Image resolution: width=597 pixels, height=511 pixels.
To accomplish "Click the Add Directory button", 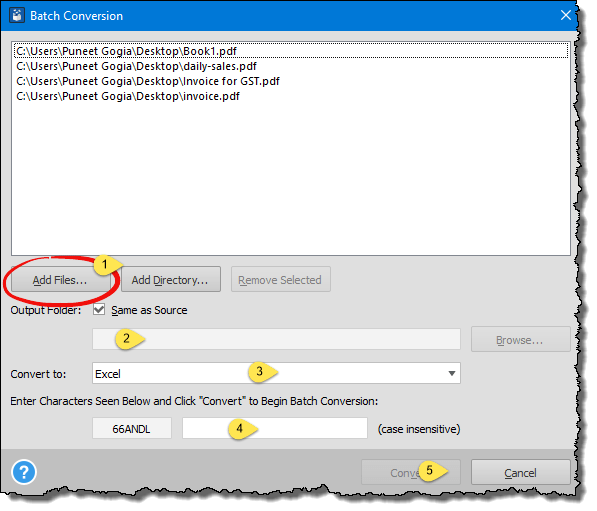I will click(x=171, y=279).
